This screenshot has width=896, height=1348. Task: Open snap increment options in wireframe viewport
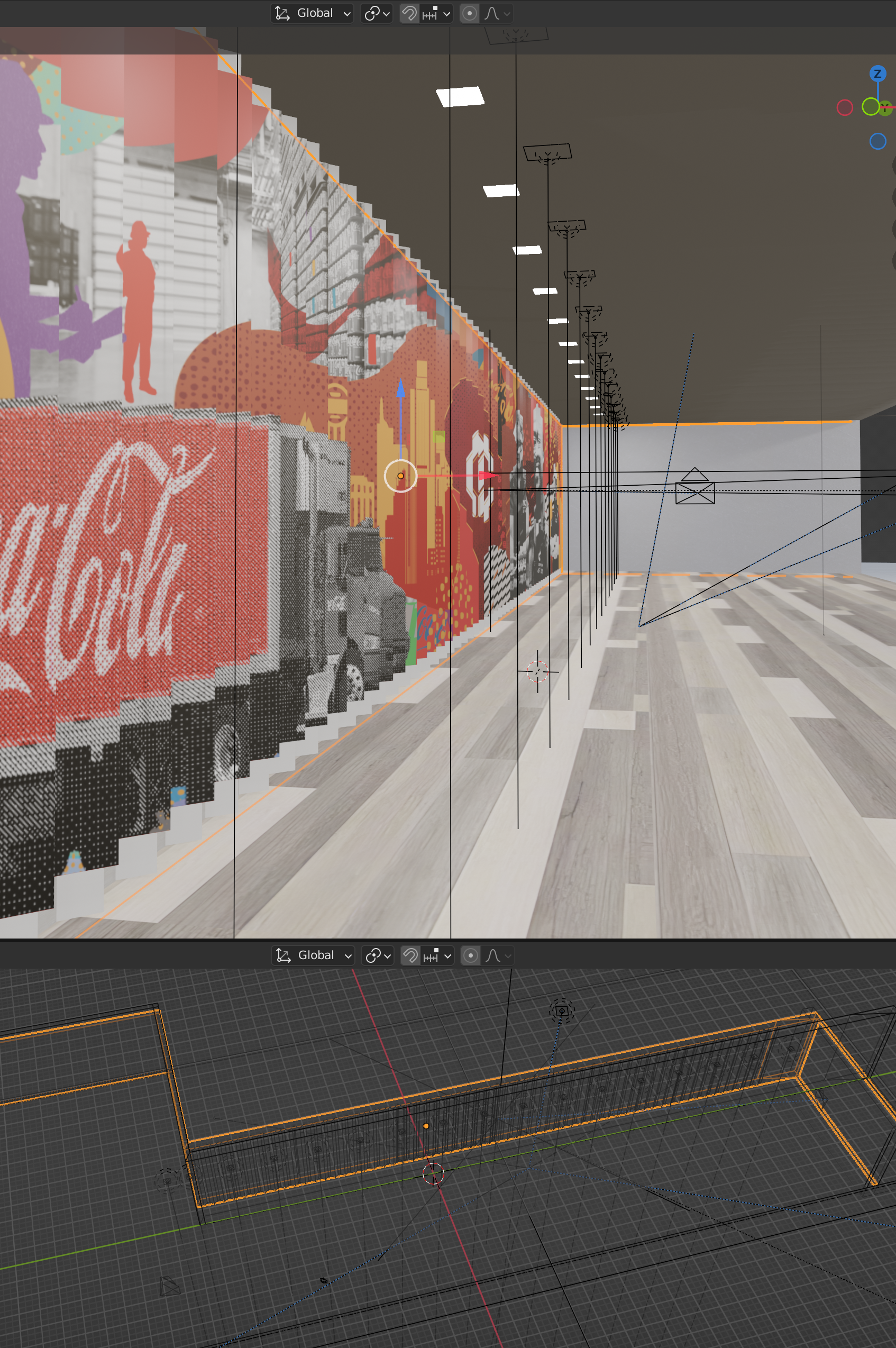point(437,955)
